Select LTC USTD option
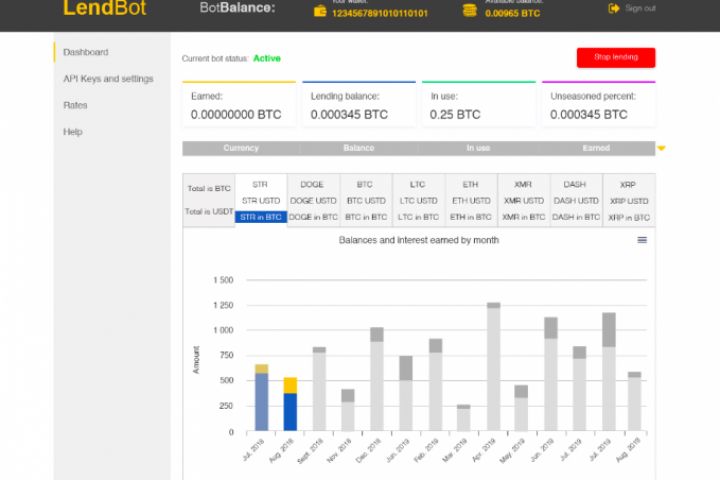720x480 pixels. 418,201
